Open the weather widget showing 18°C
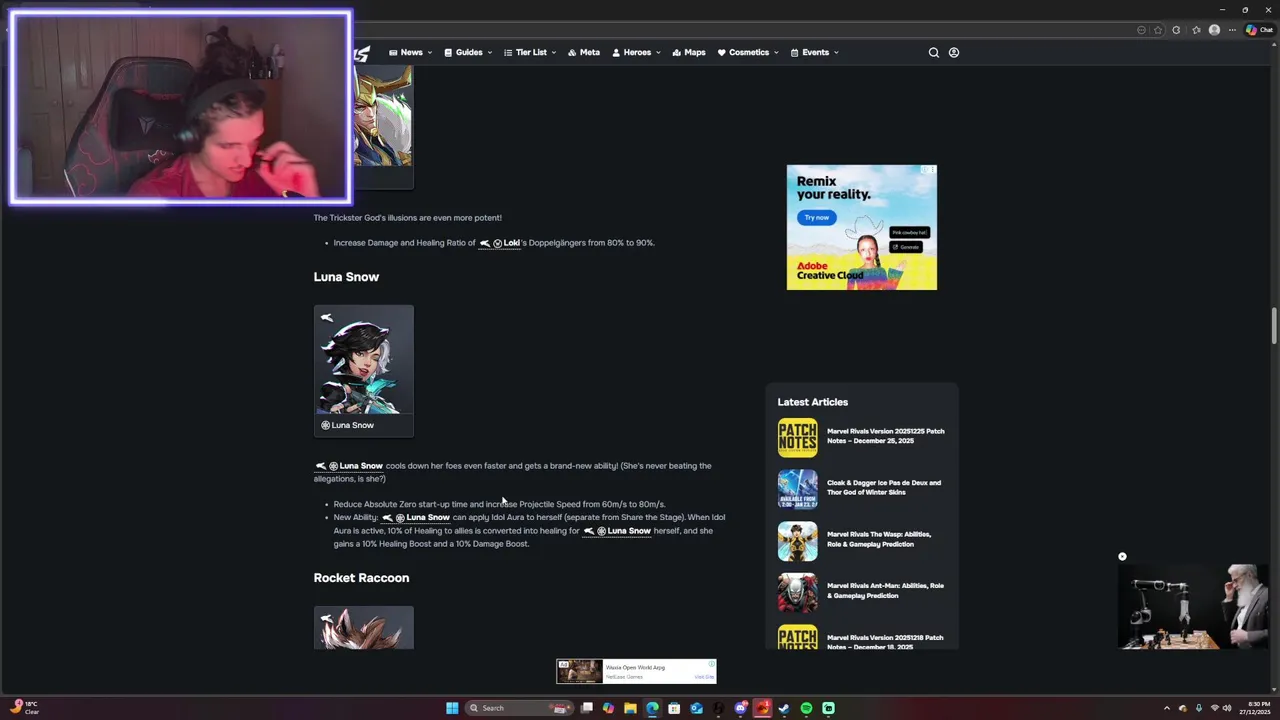This screenshot has width=1280, height=720. tap(25, 708)
